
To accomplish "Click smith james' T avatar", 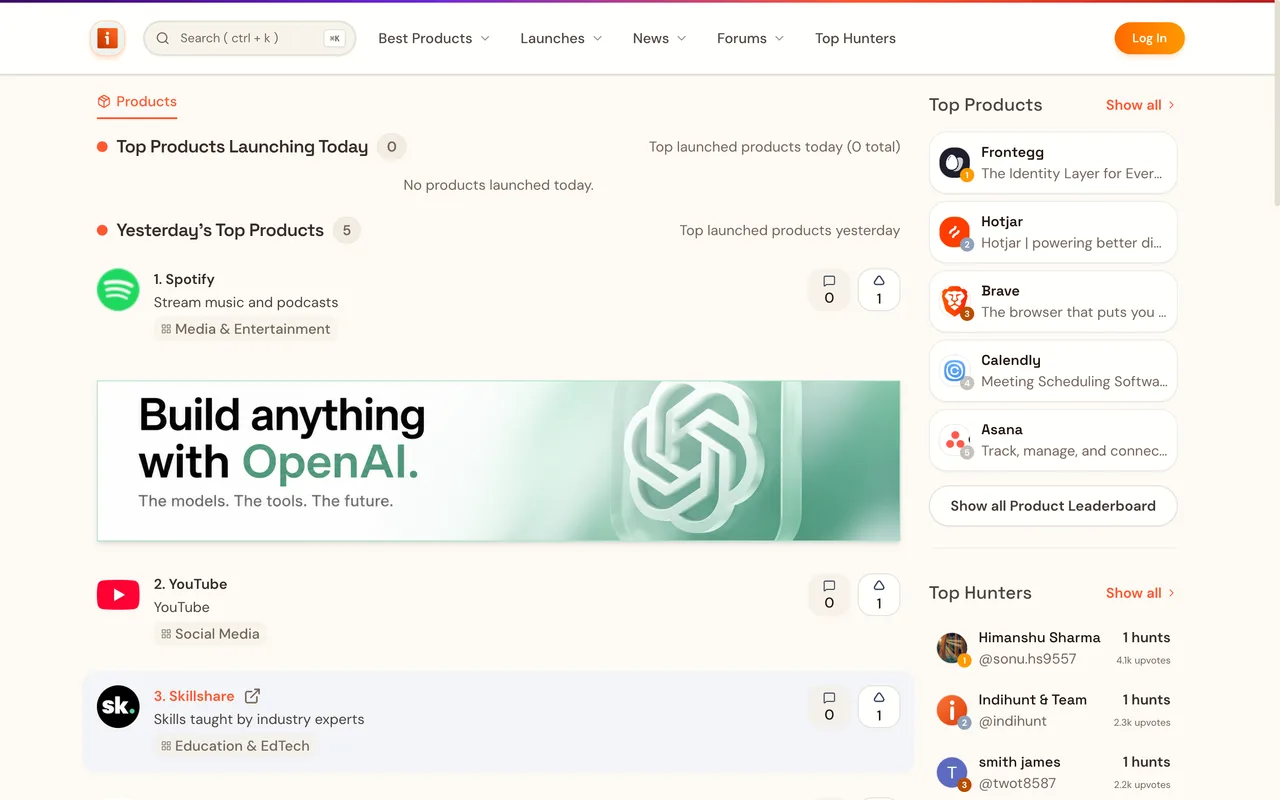I will pyautogui.click(x=952, y=772).
